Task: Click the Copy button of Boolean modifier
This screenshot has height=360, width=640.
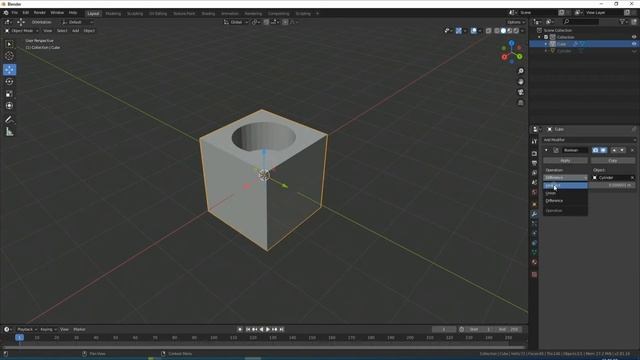Action: pyautogui.click(x=613, y=160)
